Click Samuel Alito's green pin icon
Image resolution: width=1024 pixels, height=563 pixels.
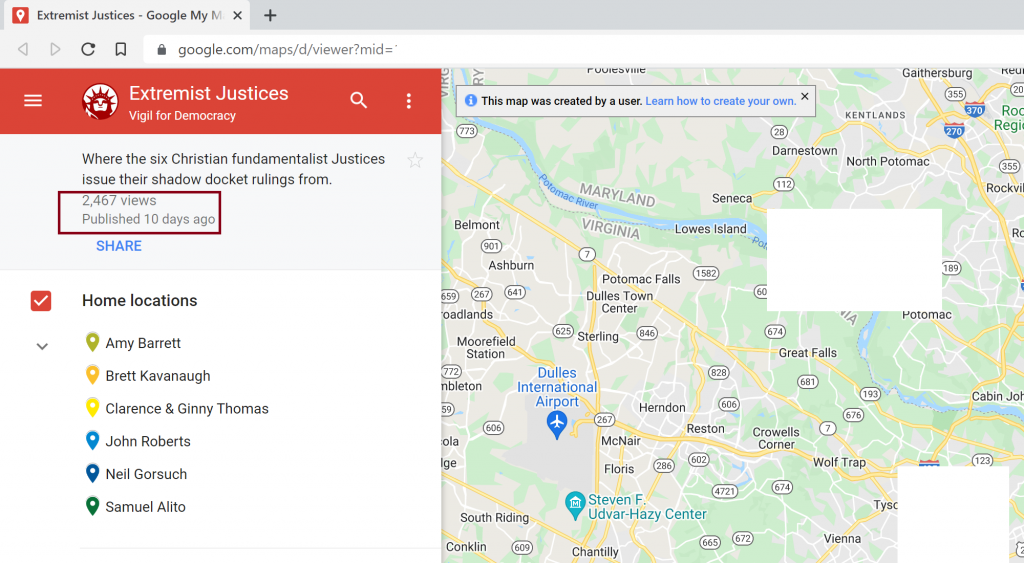pos(93,506)
